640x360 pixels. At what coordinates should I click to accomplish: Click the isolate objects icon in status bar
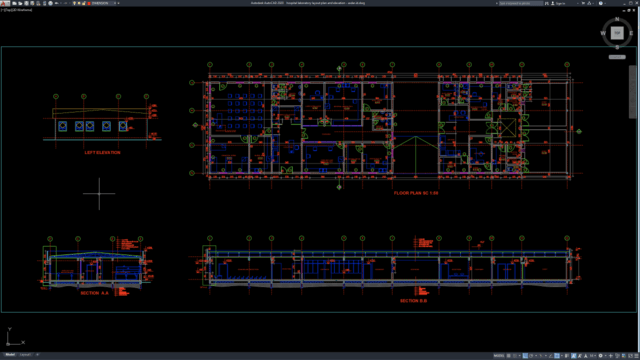[x=617, y=356]
